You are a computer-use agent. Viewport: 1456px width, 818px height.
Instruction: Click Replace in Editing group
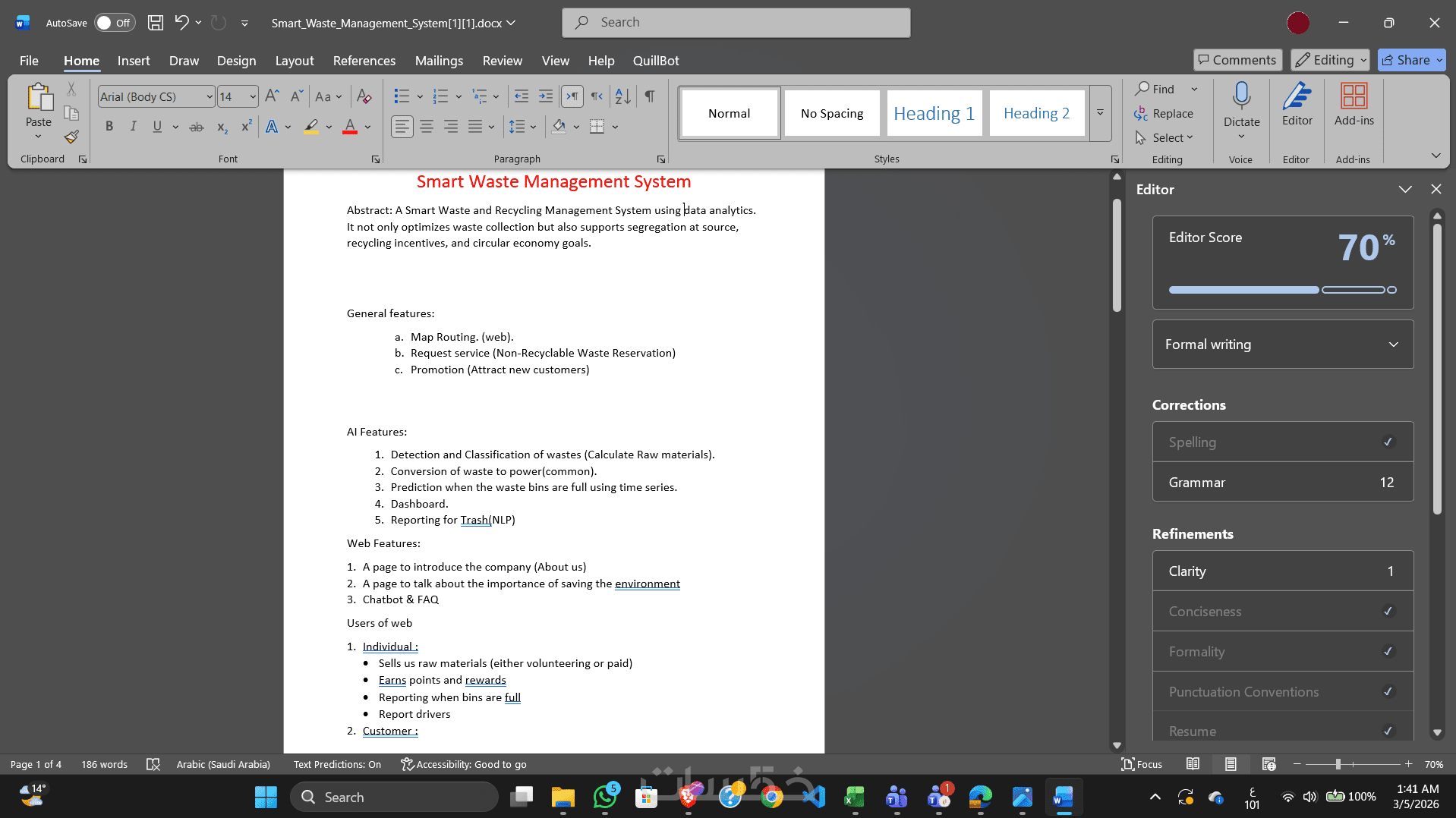click(x=1164, y=114)
